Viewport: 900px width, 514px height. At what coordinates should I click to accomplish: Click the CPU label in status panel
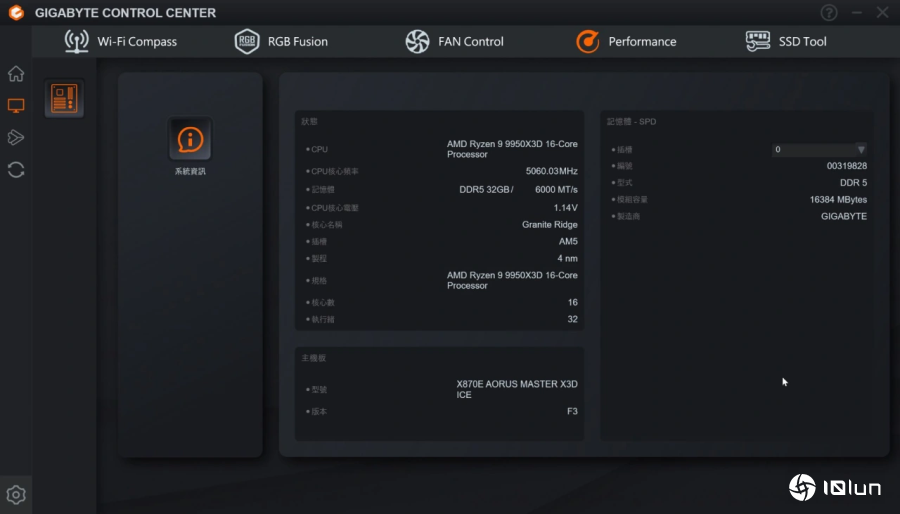319,149
